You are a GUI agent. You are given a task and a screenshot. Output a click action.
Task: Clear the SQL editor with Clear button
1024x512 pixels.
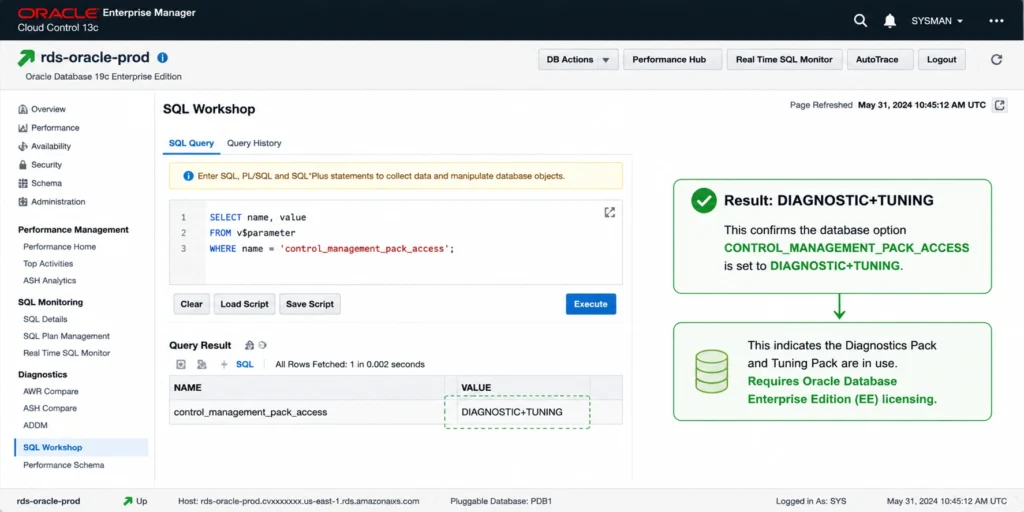point(191,304)
